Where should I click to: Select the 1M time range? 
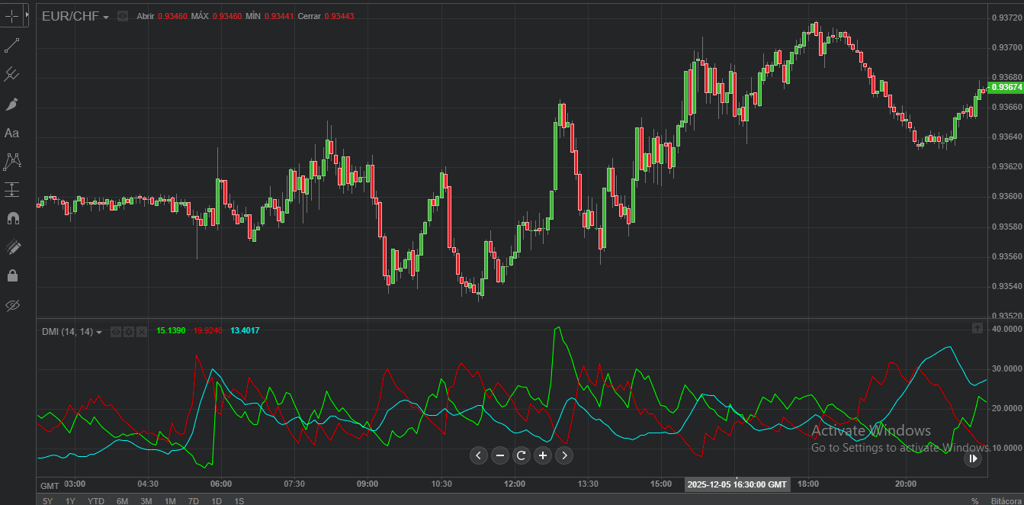(170, 501)
